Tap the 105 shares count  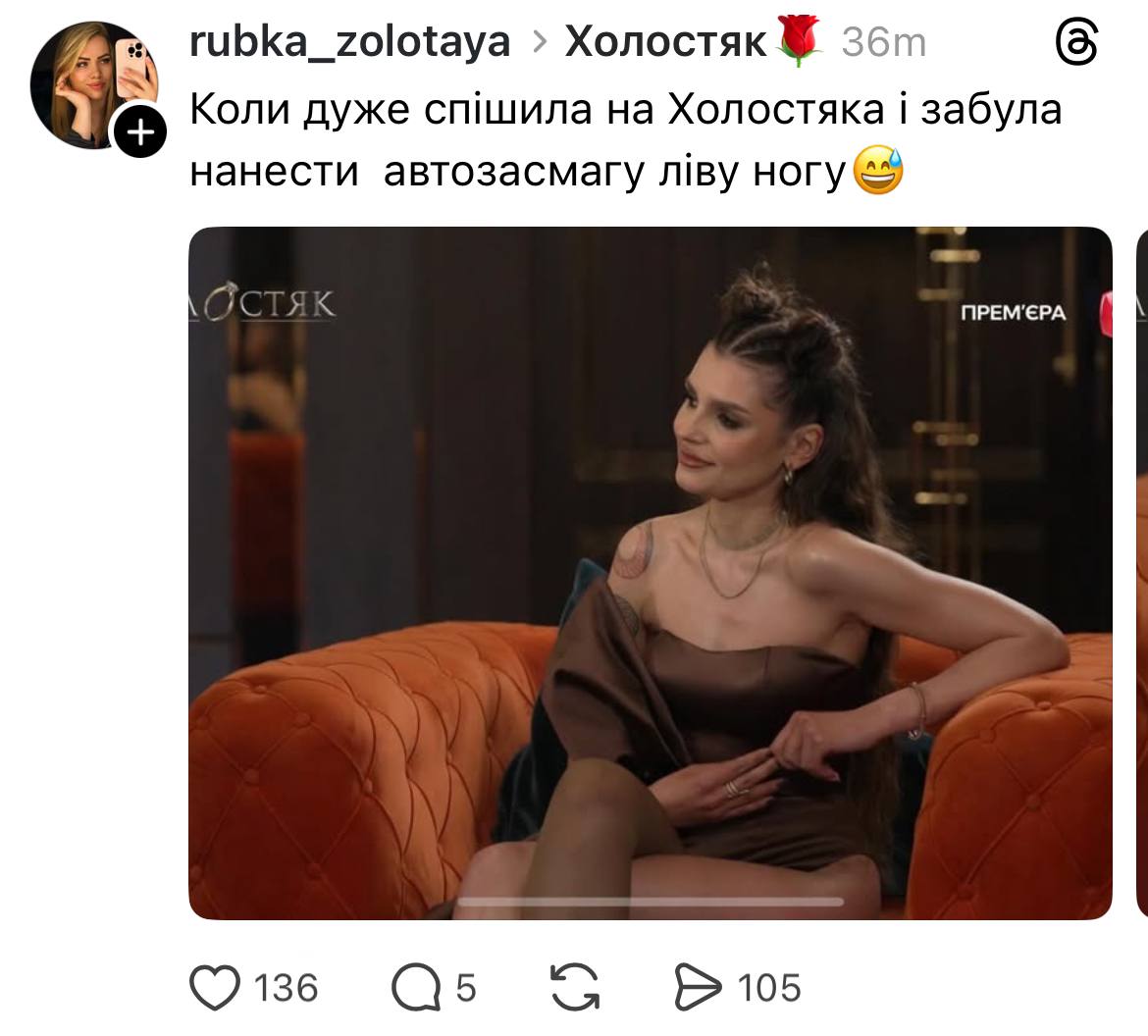tap(769, 988)
